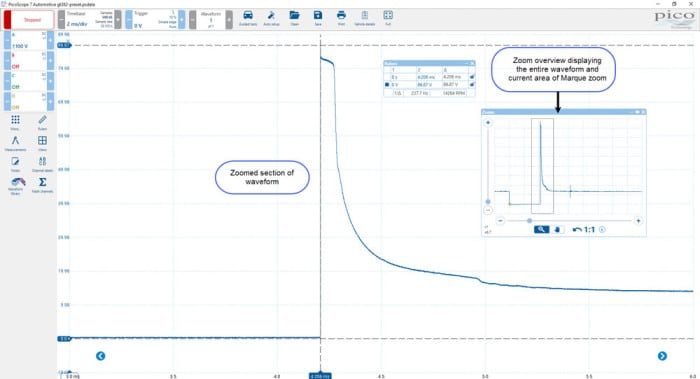
Task: Open Guided tests with the car icon
Action: (248, 18)
